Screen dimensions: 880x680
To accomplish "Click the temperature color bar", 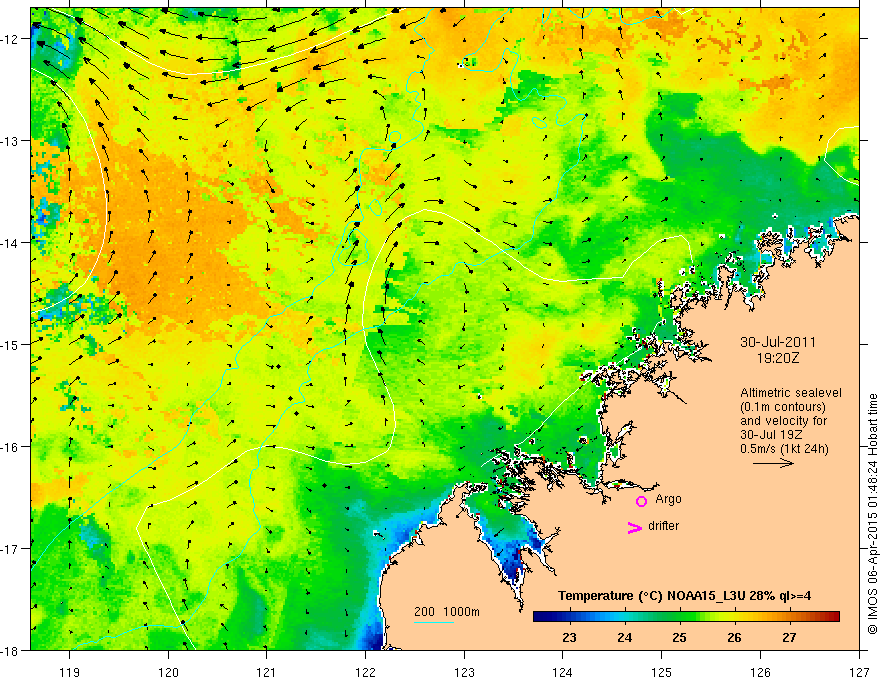I will (x=686, y=617).
